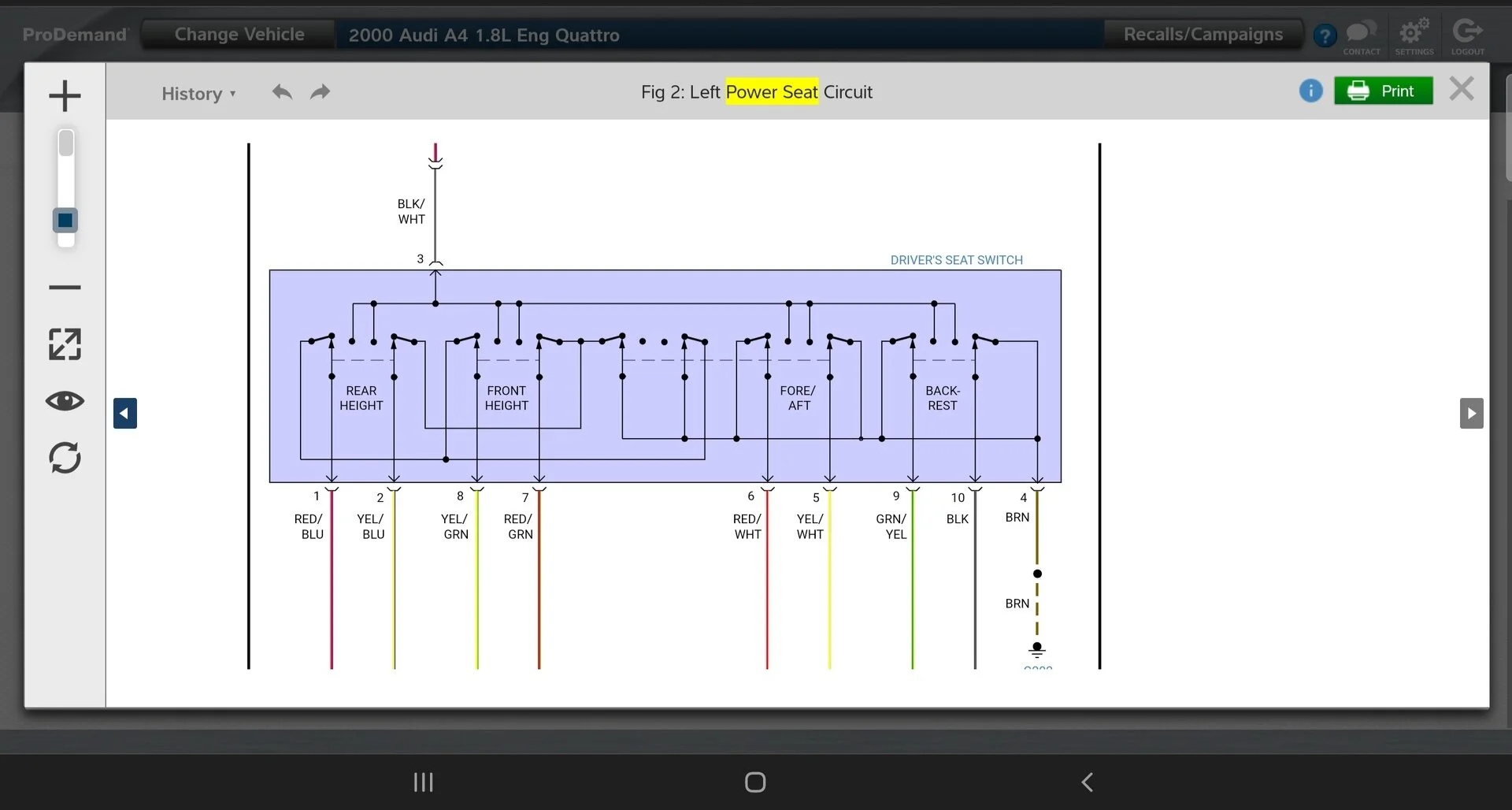The height and width of the screenshot is (810, 1512).
Task: Click the Contact chat link
Action: pos(1362,36)
